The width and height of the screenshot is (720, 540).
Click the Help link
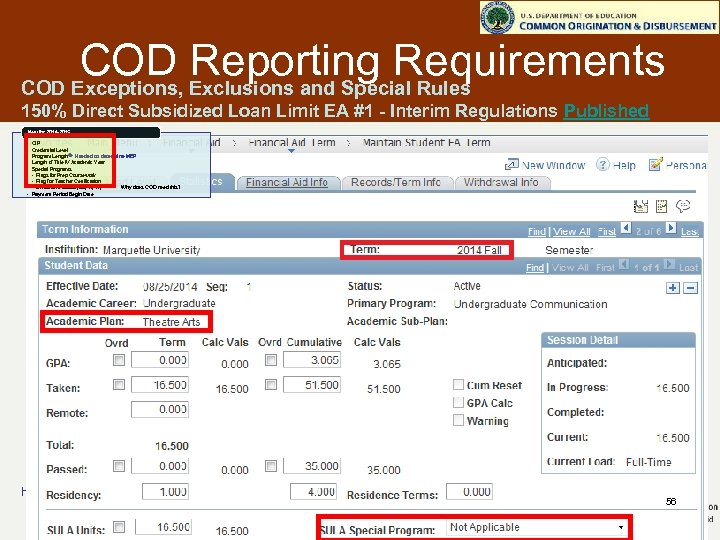pos(624,165)
